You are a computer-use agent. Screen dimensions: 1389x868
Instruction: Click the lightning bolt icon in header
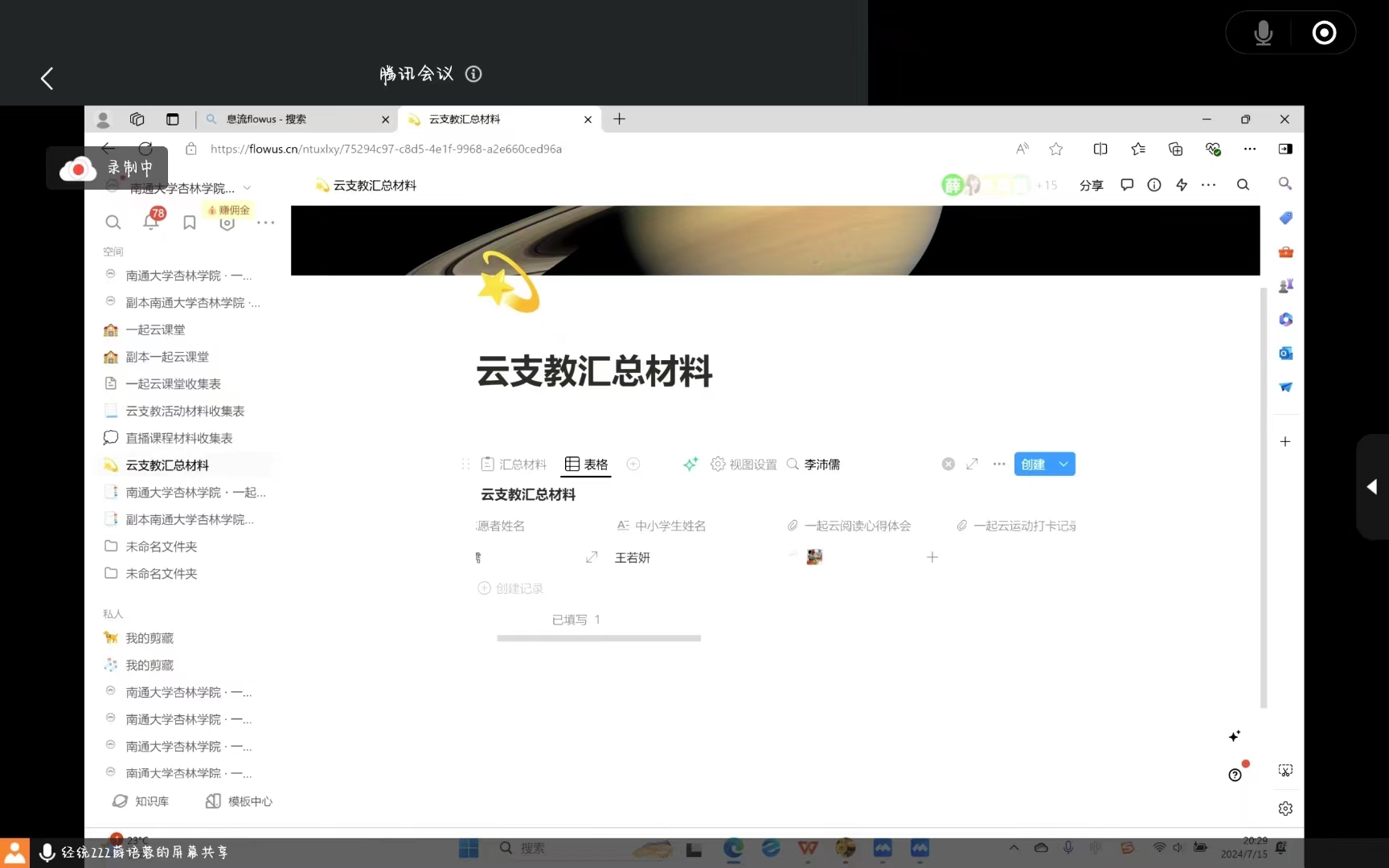[x=1182, y=185]
